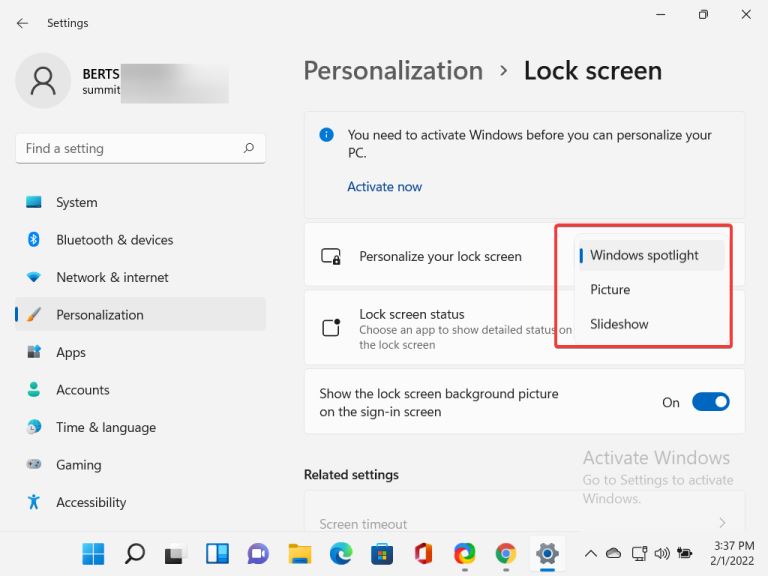Viewport: 768px width, 576px height.
Task: Click the Settings gear on taskbar
Action: tap(547, 554)
